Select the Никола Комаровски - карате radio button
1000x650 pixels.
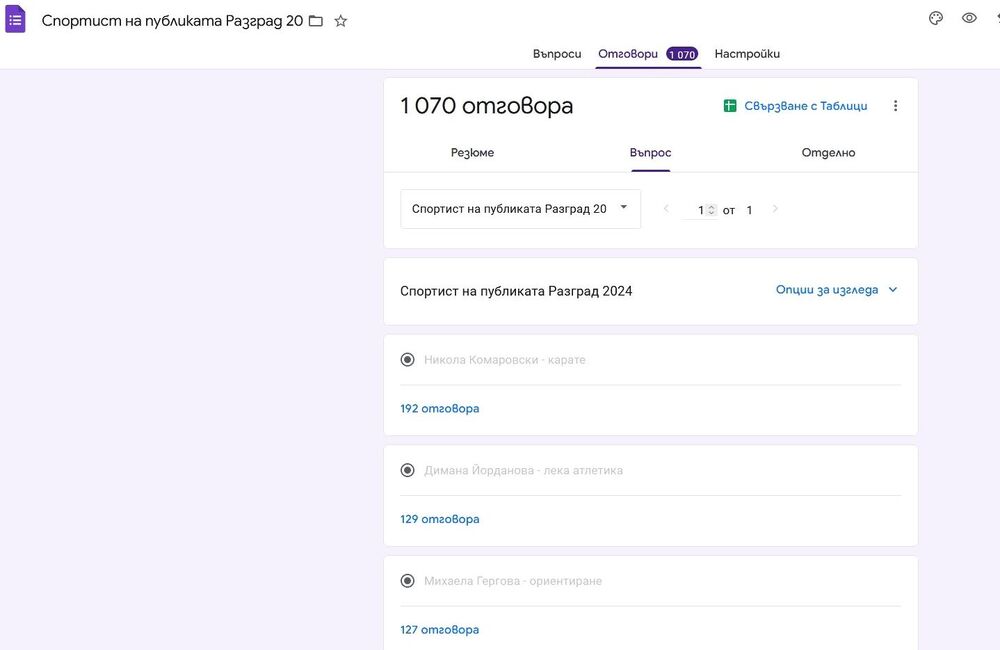coord(407,360)
